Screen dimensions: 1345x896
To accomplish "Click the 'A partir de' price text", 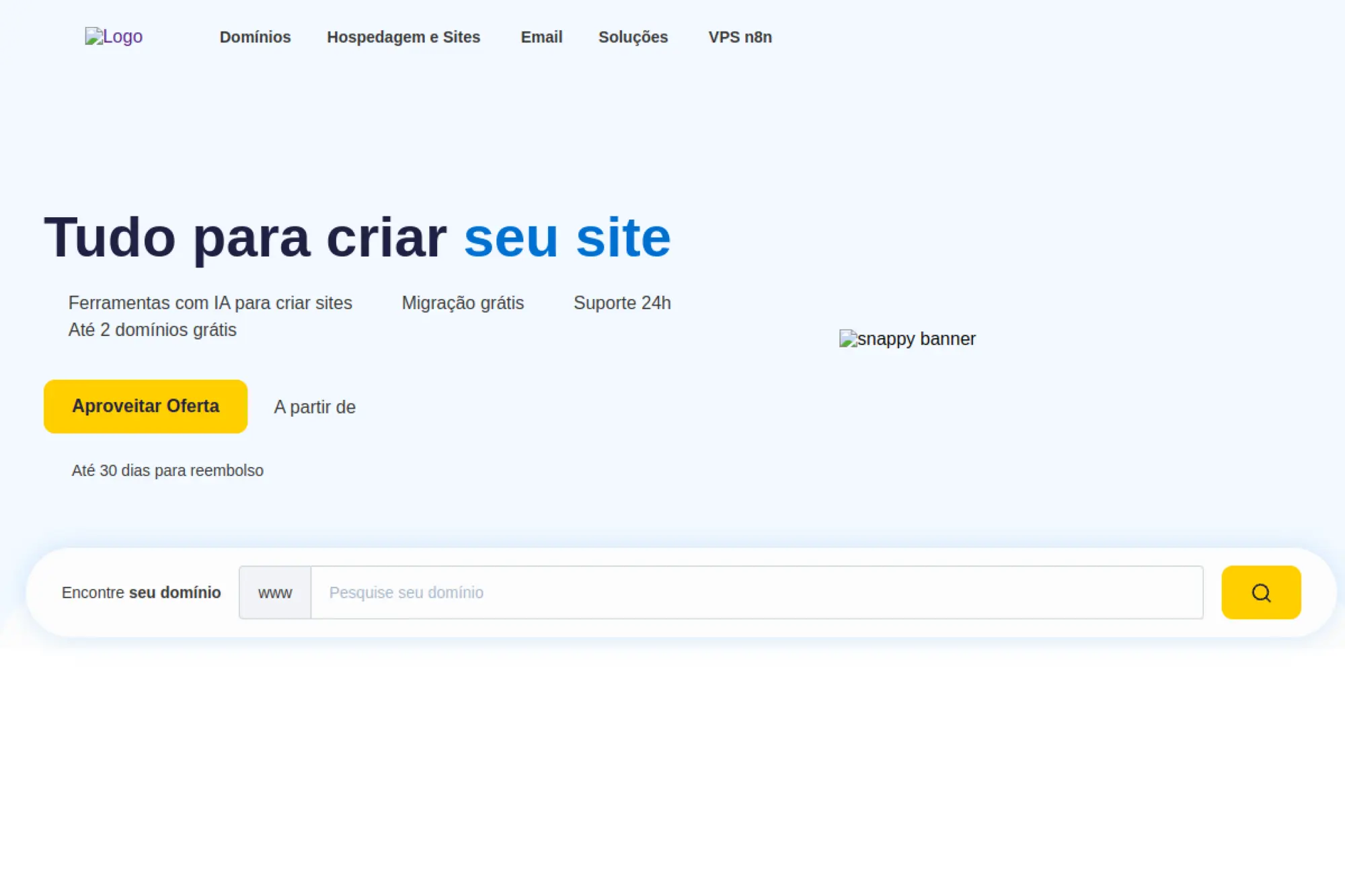I will pyautogui.click(x=314, y=406).
